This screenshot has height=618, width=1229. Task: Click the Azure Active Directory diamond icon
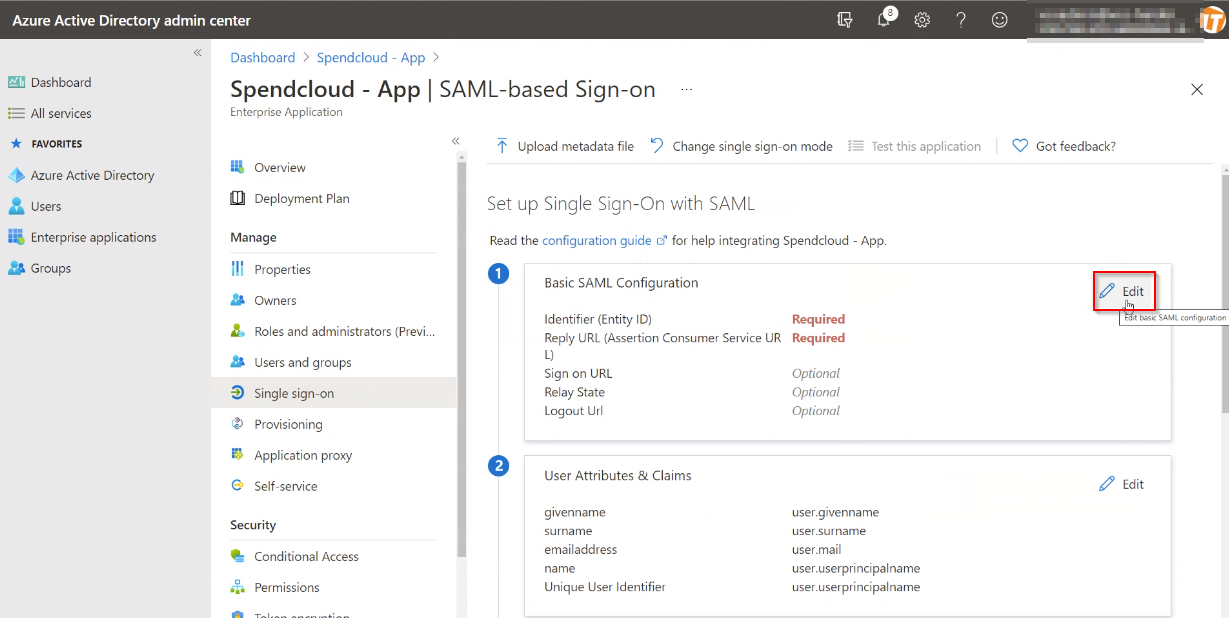click(16, 175)
